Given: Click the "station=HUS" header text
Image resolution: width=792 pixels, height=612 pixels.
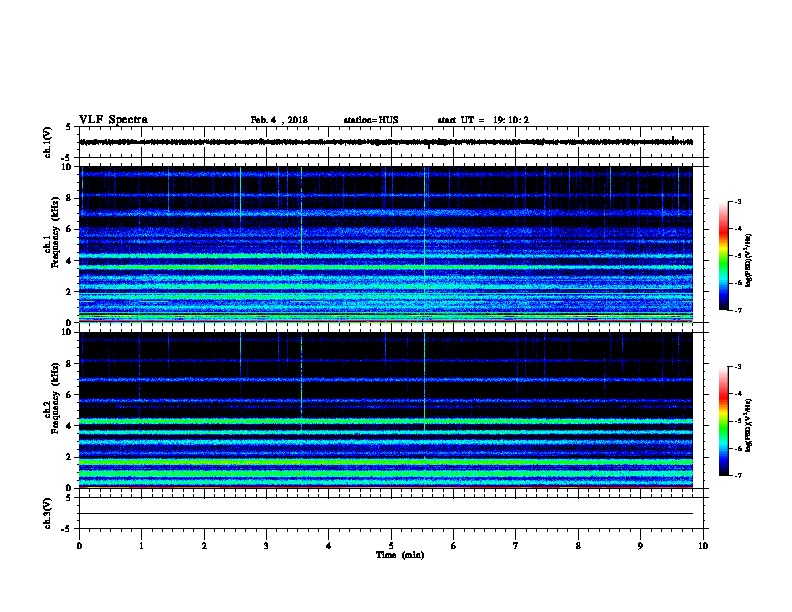Looking at the screenshot, I should click(x=371, y=120).
